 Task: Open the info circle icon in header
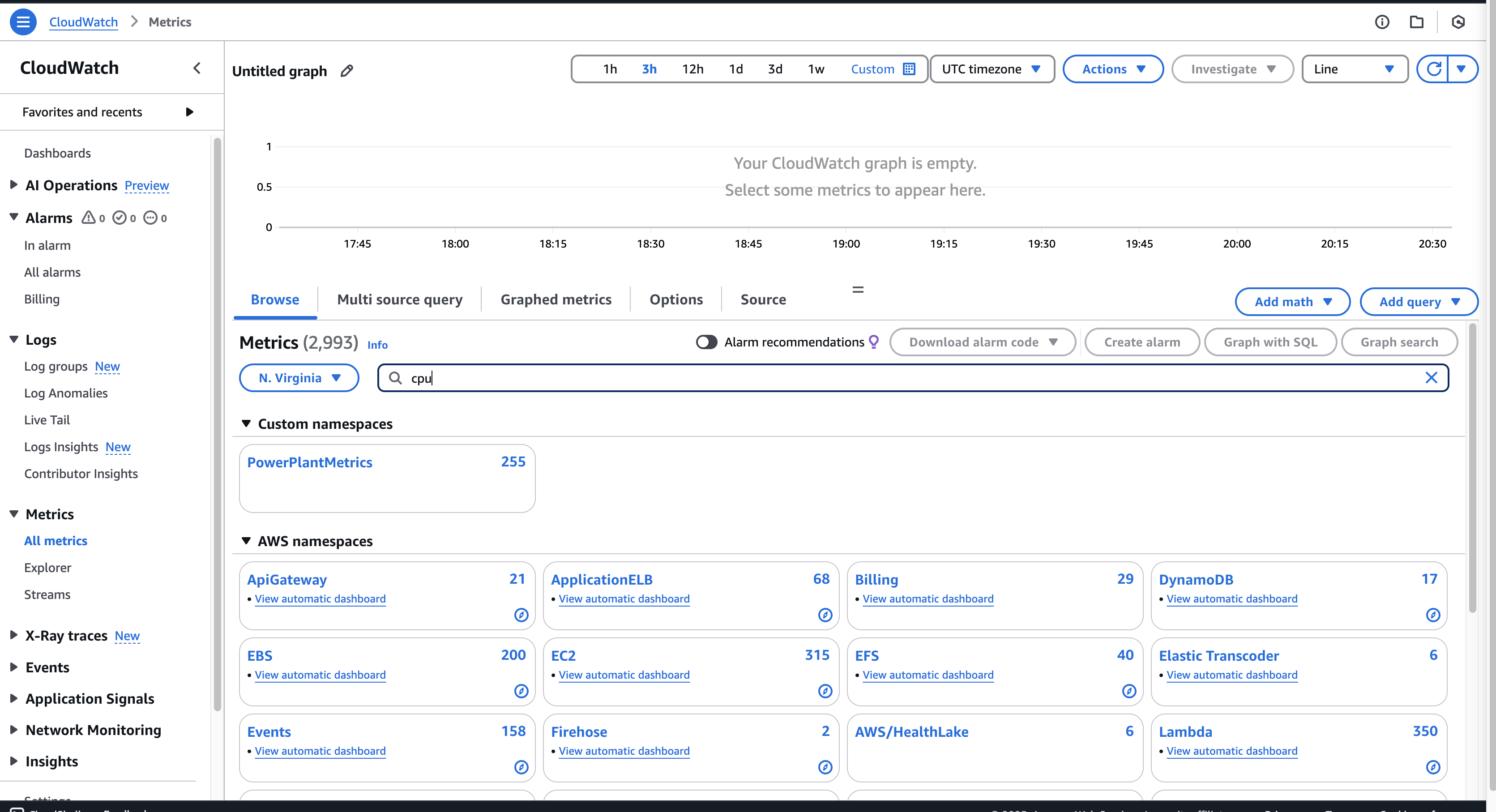[x=1382, y=22]
